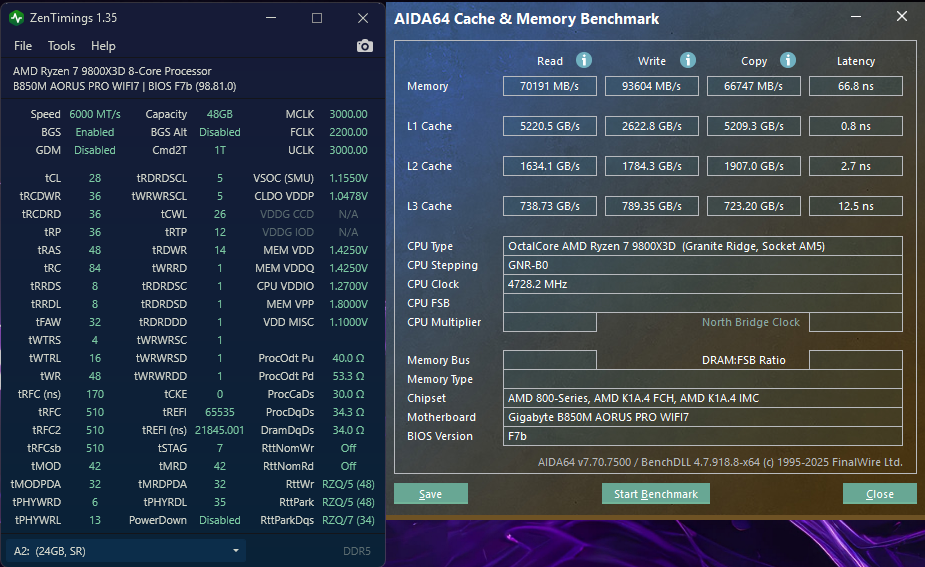Minimize the ZenTimings window
This screenshot has width=925, height=567.
(271, 18)
